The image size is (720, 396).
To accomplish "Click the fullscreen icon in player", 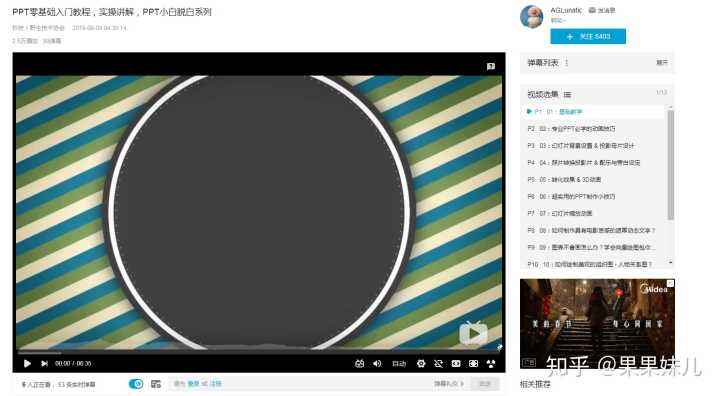I will (491, 363).
